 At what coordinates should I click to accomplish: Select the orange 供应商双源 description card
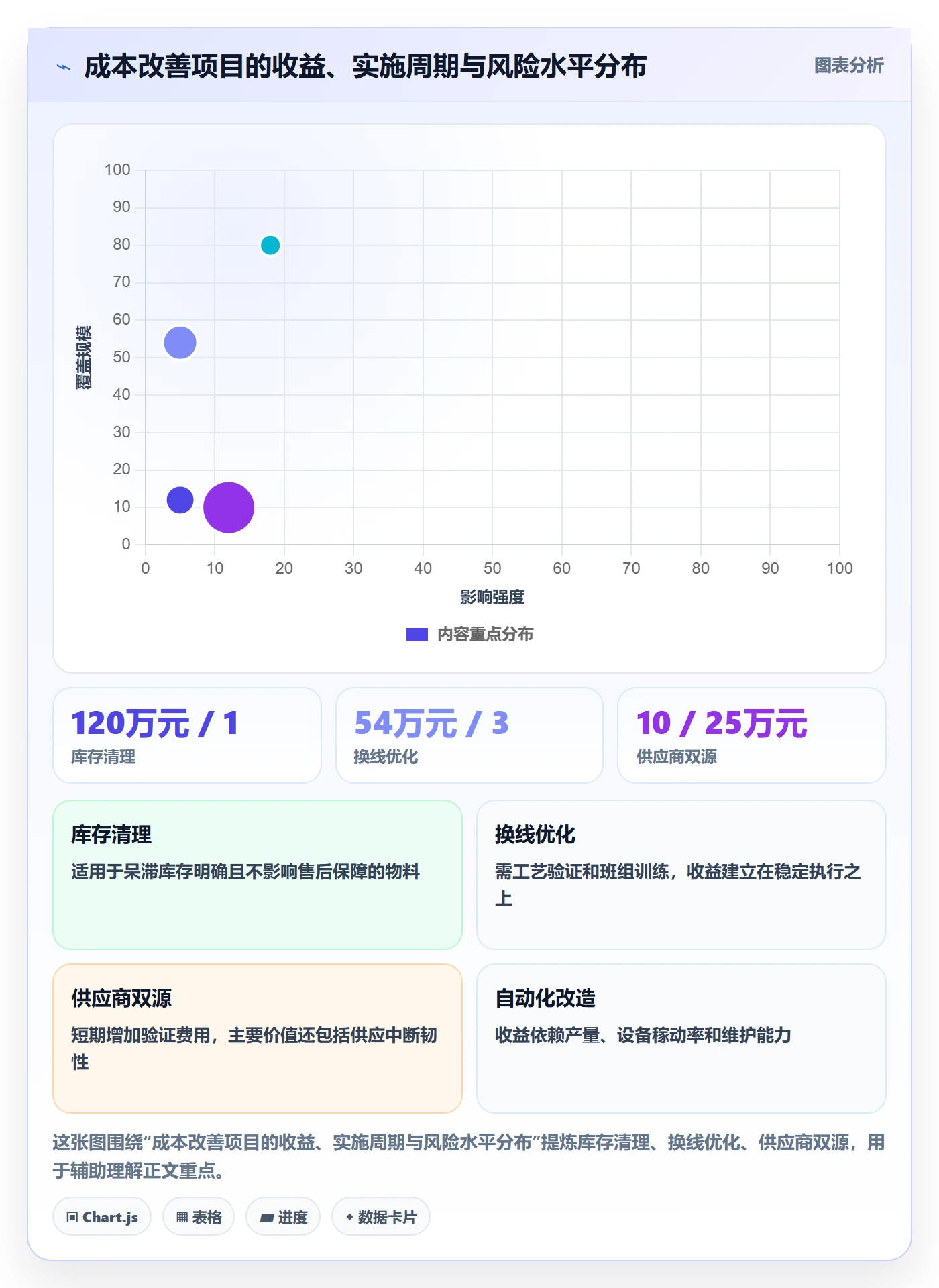258,1038
